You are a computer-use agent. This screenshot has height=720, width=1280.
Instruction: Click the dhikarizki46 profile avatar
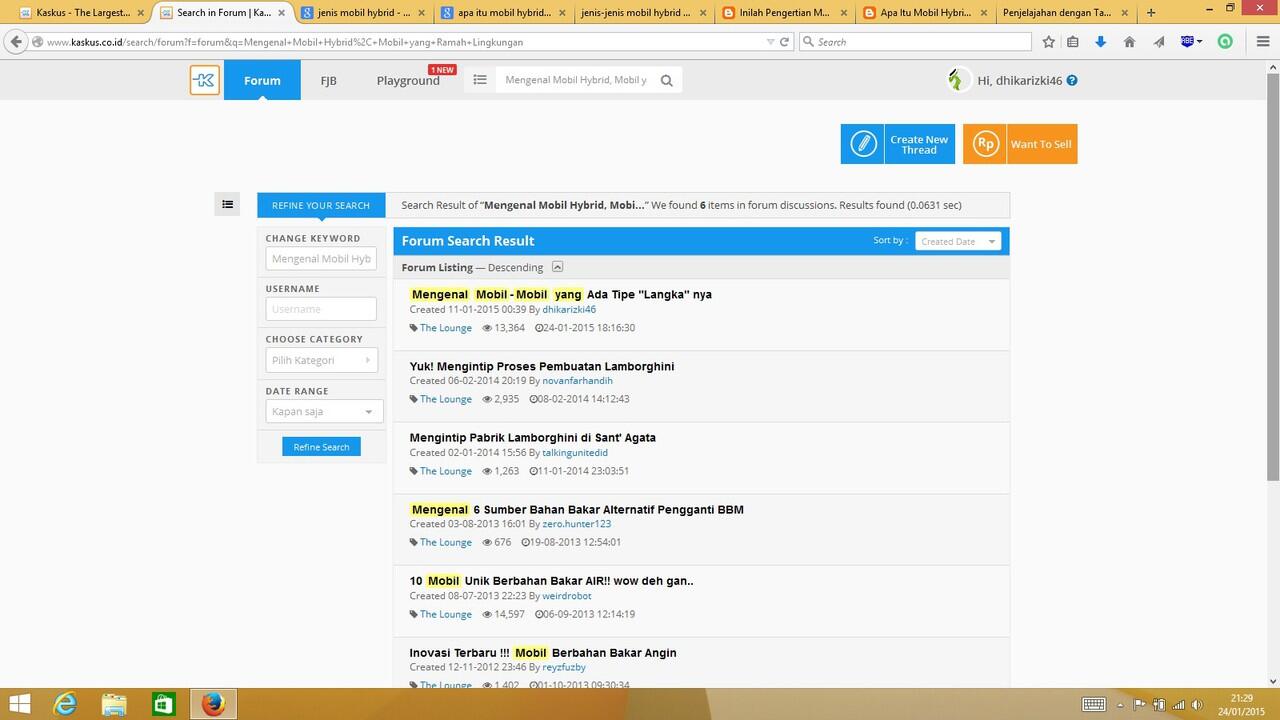click(958, 80)
